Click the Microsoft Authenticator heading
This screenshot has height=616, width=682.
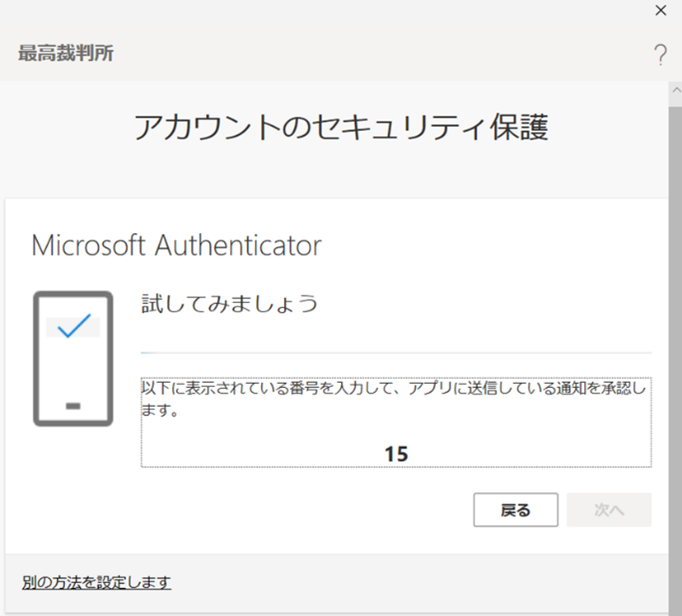point(177,245)
